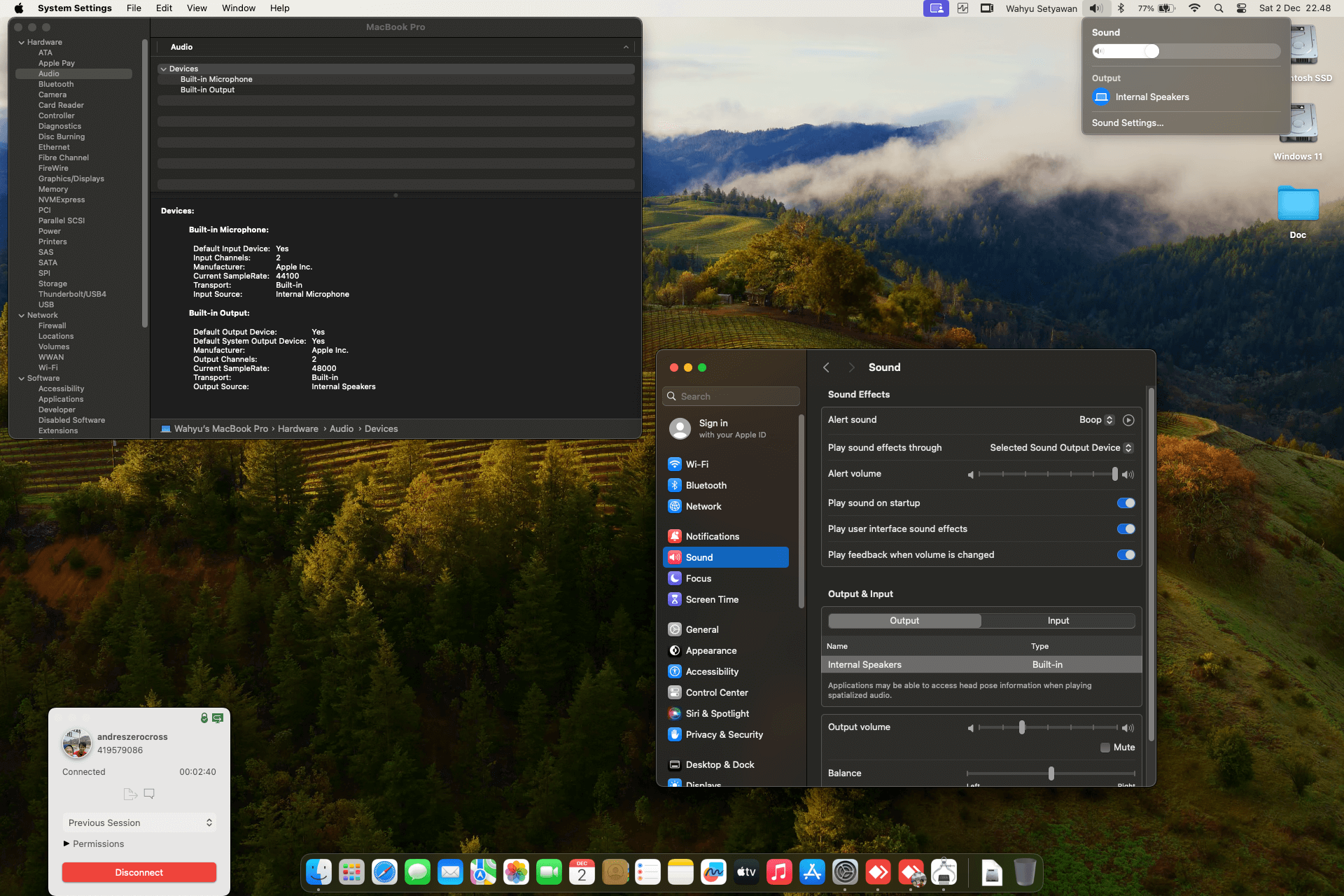The image size is (1344, 896).
Task: Switch to the Input tab
Action: point(1058,621)
